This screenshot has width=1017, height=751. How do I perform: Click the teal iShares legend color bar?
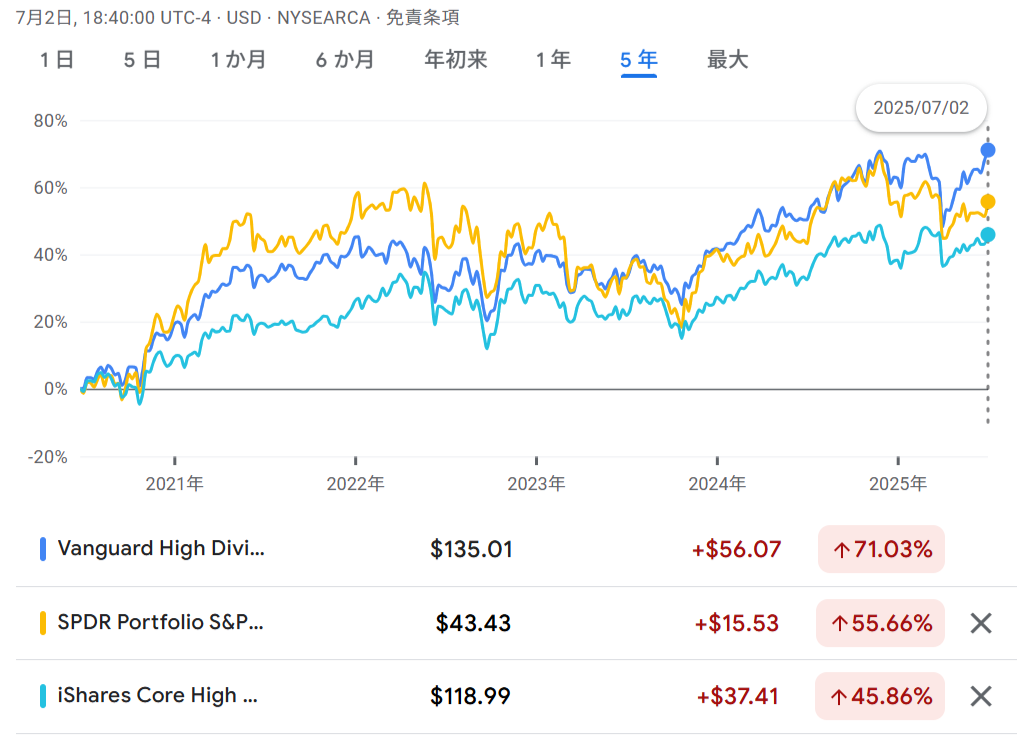pos(43,696)
